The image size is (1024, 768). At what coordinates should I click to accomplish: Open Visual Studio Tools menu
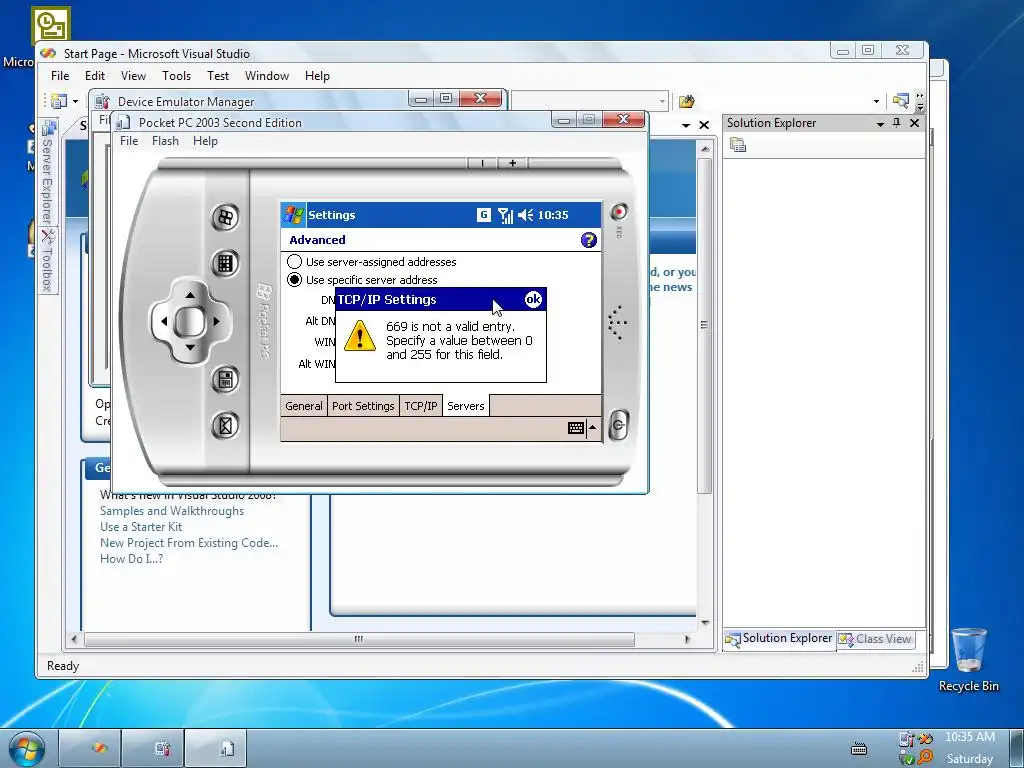pyautogui.click(x=176, y=76)
